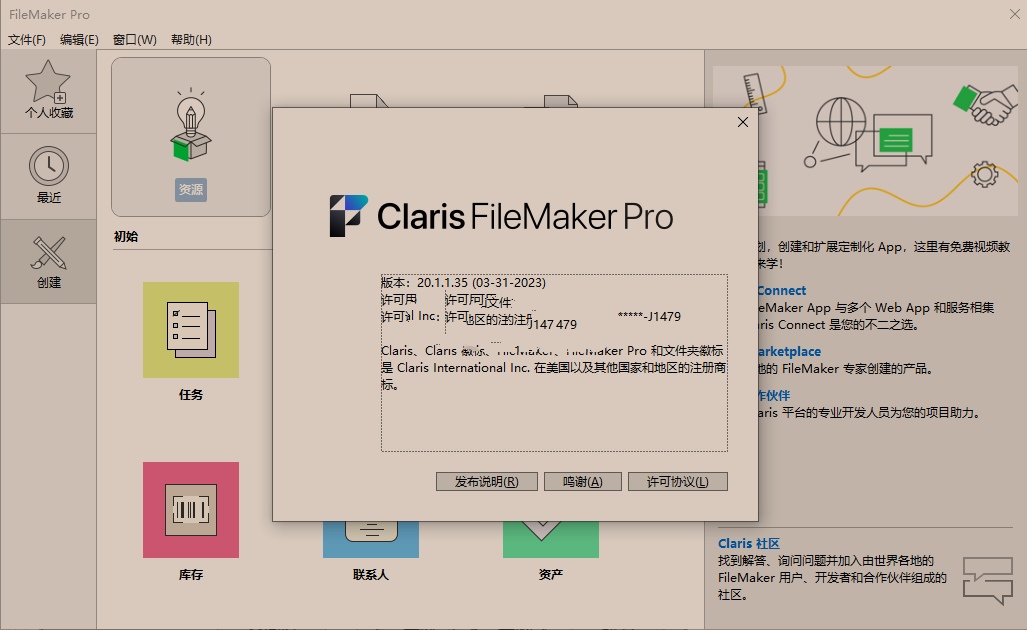Click the 初始 section heading

point(126,236)
